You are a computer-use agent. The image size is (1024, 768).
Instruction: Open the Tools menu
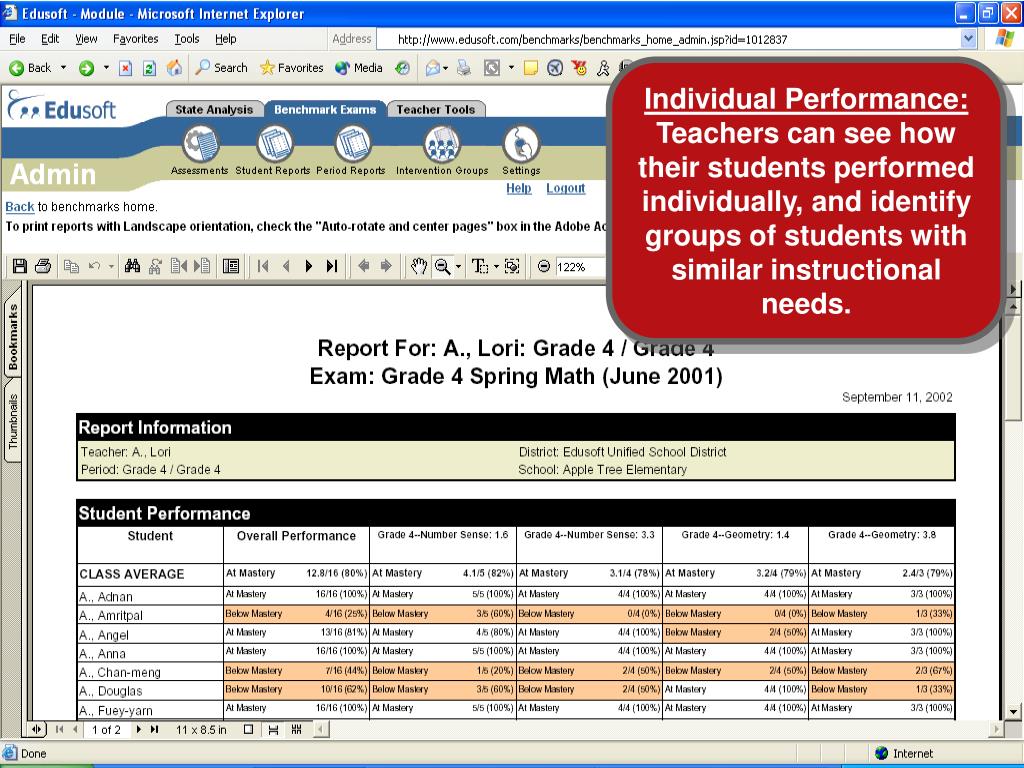[187, 39]
